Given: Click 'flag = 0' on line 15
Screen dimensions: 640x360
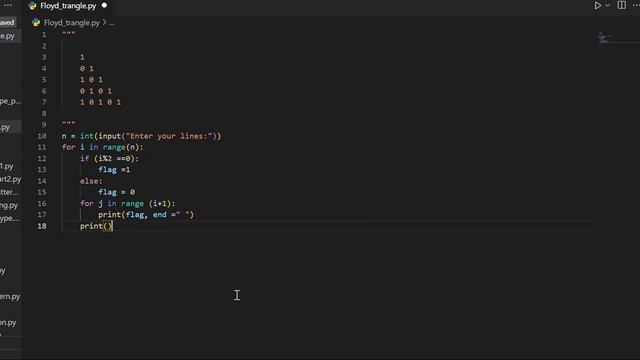Looking at the screenshot, I should tap(116, 192).
